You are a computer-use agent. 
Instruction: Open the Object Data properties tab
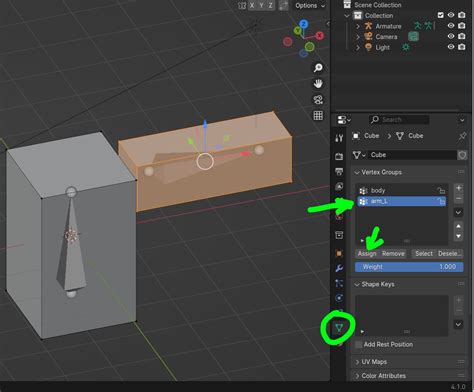point(339,328)
